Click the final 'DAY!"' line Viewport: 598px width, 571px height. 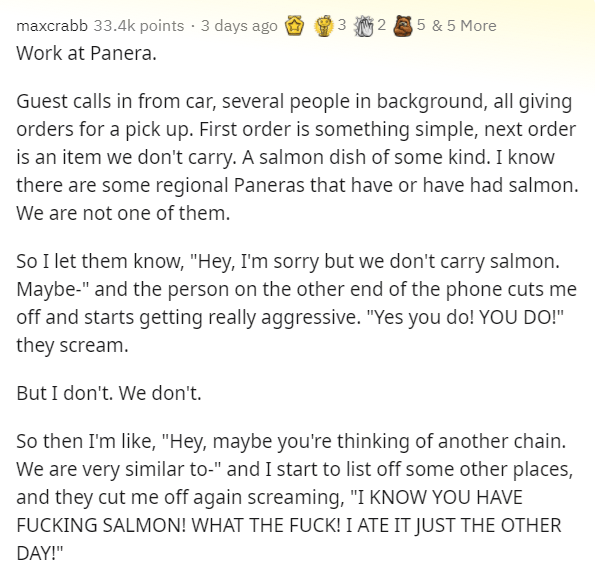tap(40, 553)
